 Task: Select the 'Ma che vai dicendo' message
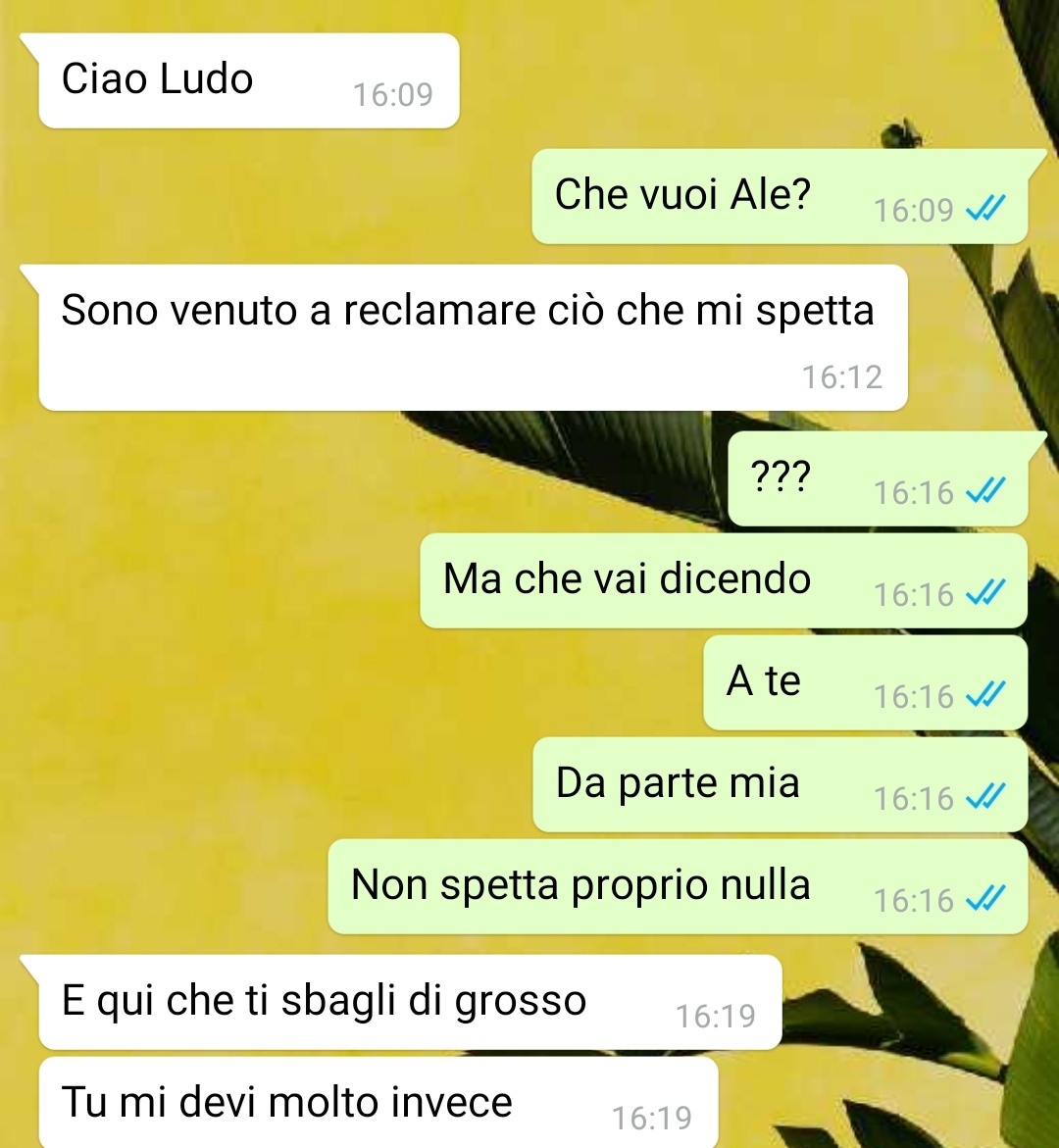(724, 580)
